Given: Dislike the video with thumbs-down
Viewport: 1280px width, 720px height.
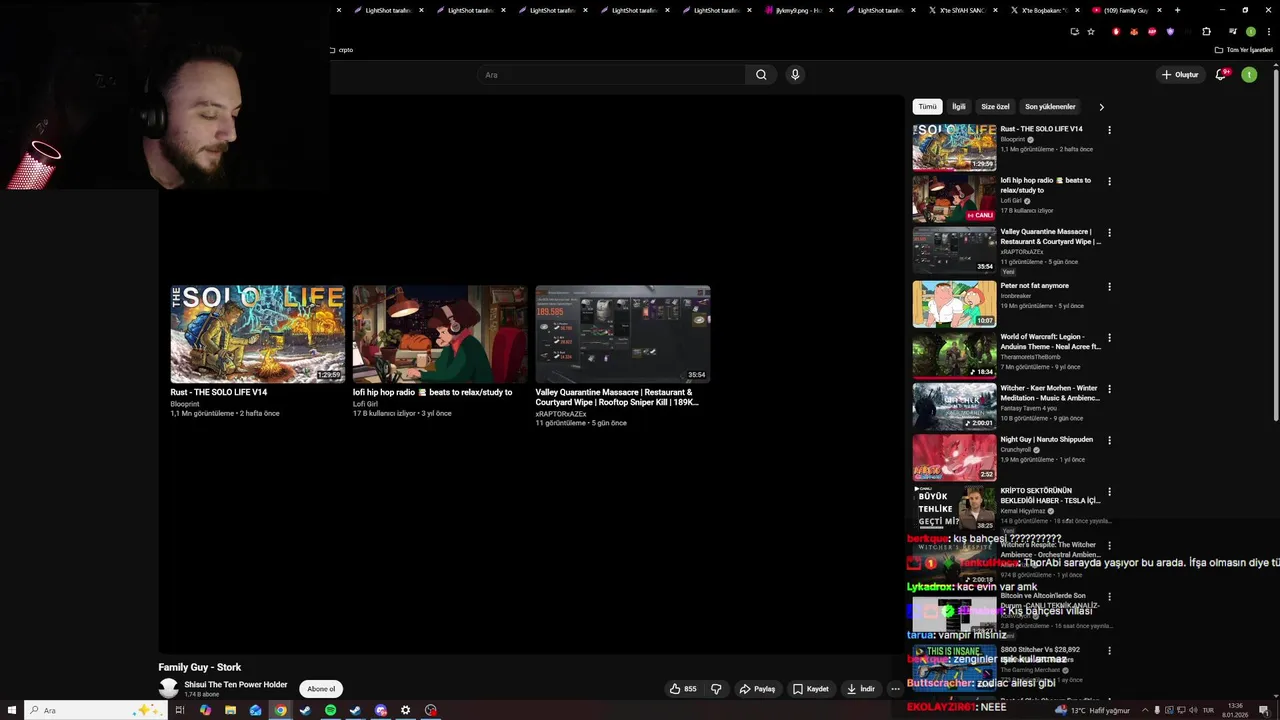Looking at the screenshot, I should 716,689.
